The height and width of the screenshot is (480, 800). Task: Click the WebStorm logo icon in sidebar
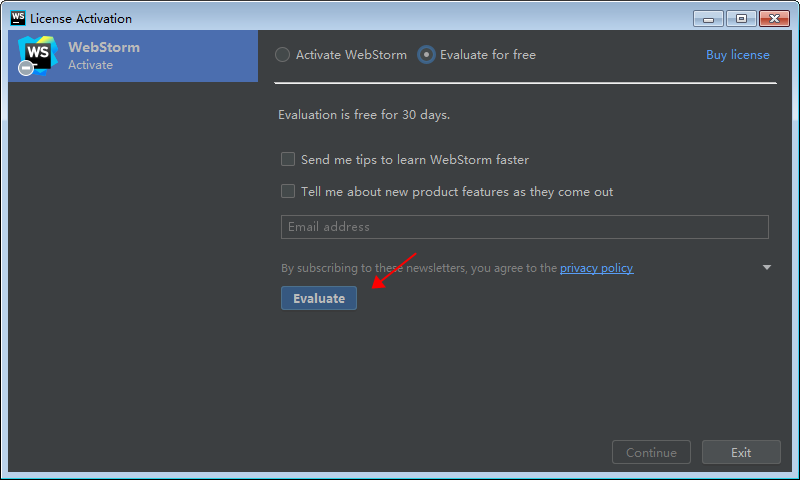[37, 55]
